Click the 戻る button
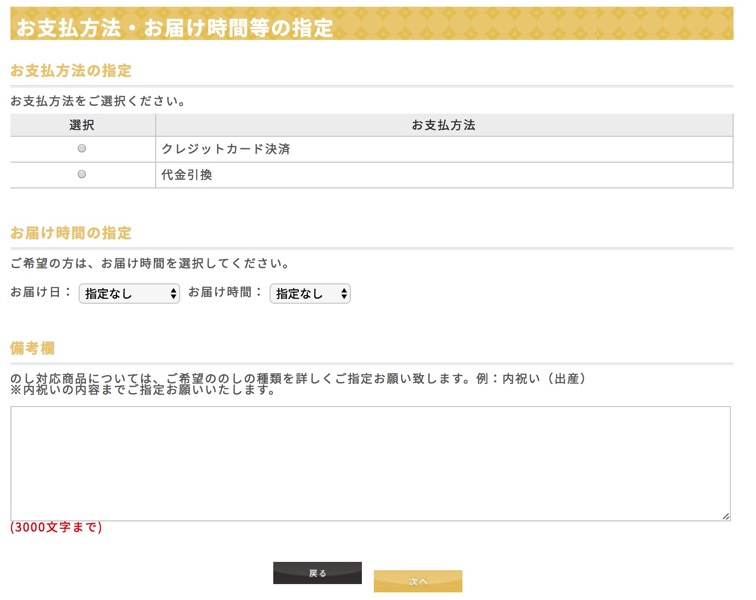 (317, 573)
